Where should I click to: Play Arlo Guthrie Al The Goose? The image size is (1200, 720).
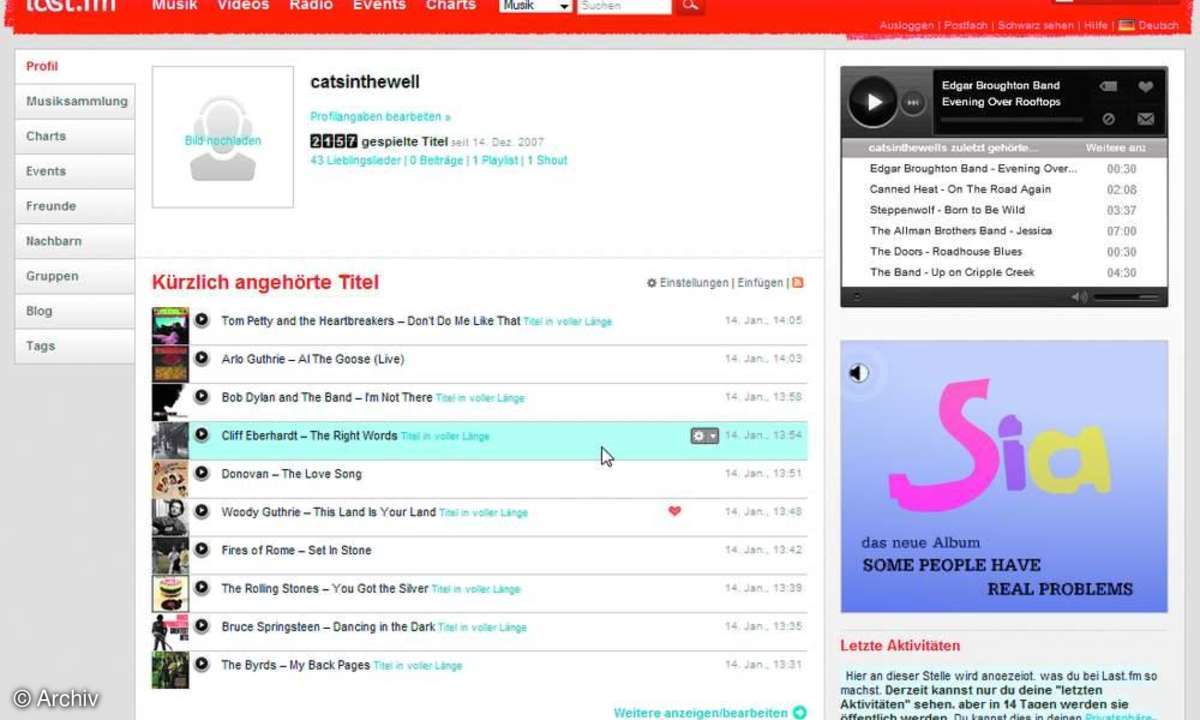click(201, 358)
